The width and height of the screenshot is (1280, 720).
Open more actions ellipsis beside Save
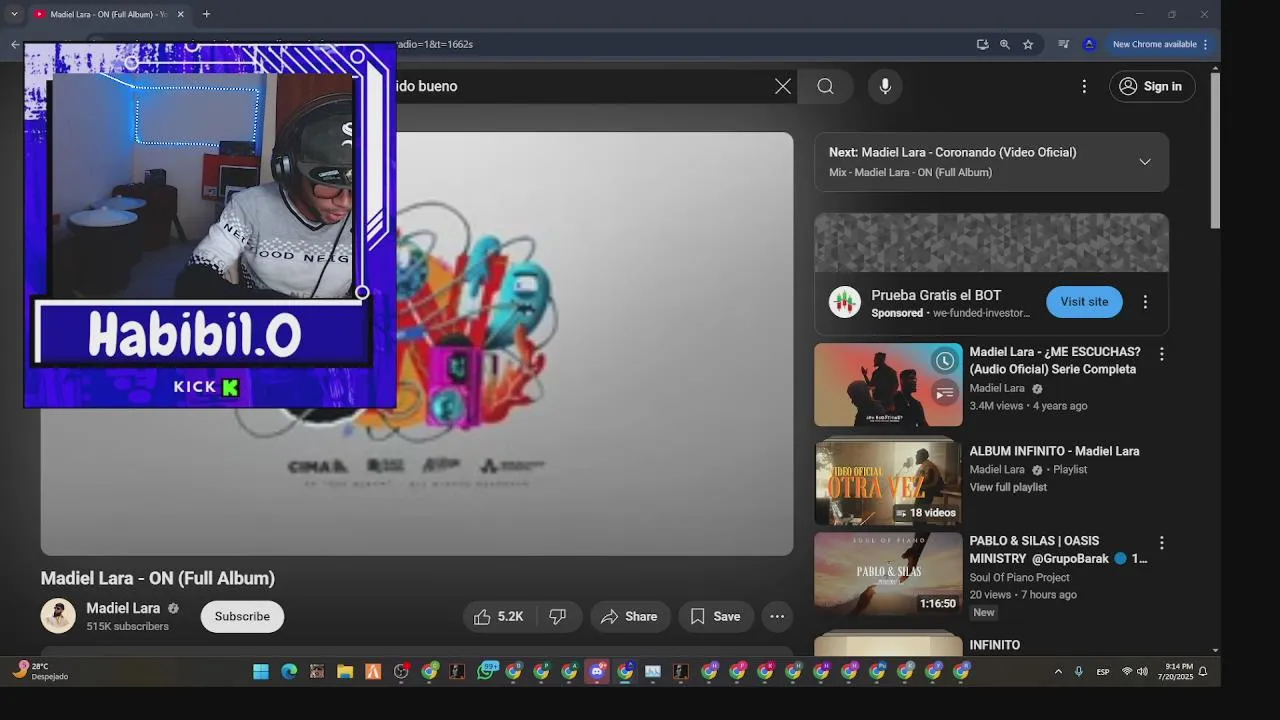click(777, 617)
